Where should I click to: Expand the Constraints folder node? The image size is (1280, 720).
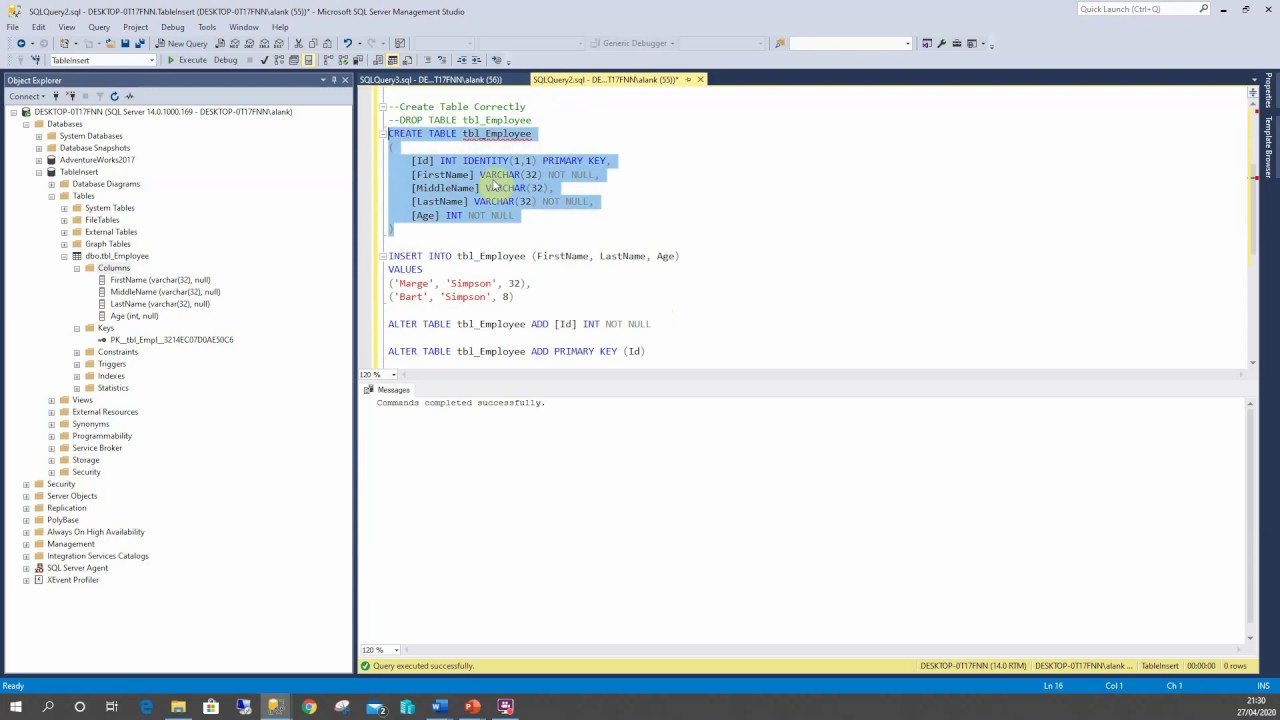click(x=77, y=352)
